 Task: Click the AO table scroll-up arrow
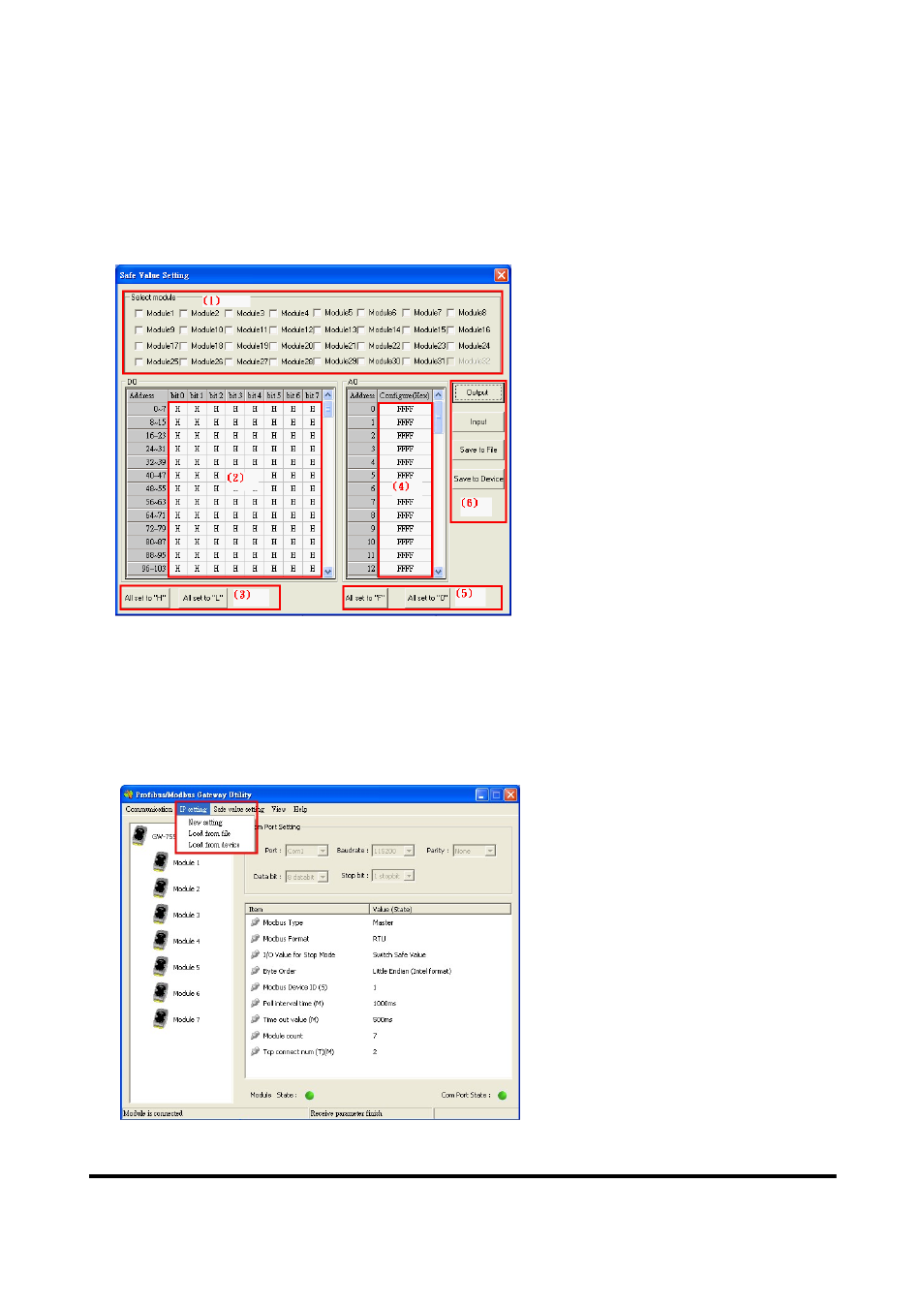tap(439, 395)
